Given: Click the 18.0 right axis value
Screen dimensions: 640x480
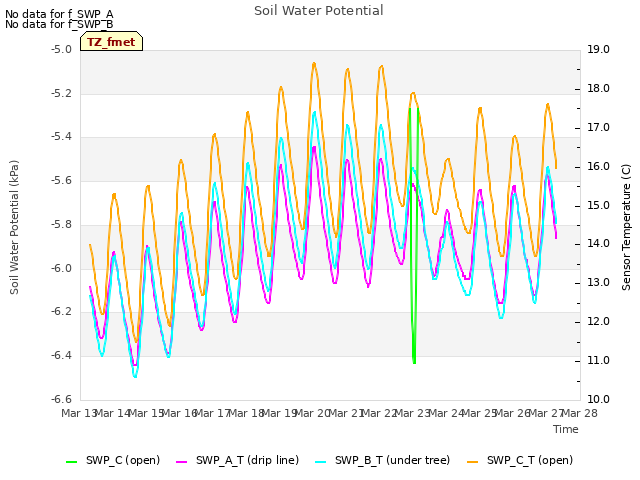Looking at the screenshot, I should (598, 89).
